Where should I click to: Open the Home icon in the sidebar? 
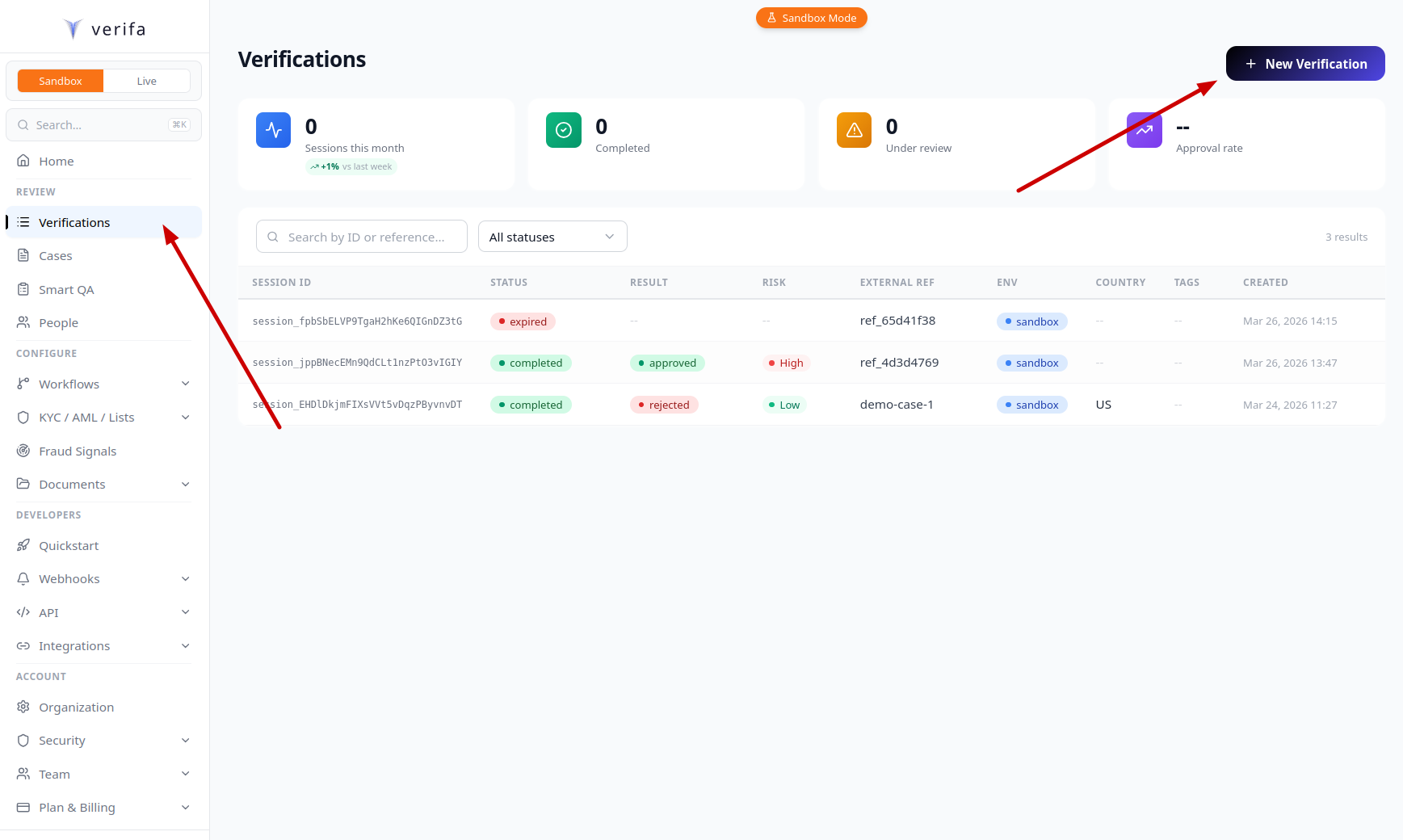(x=24, y=161)
